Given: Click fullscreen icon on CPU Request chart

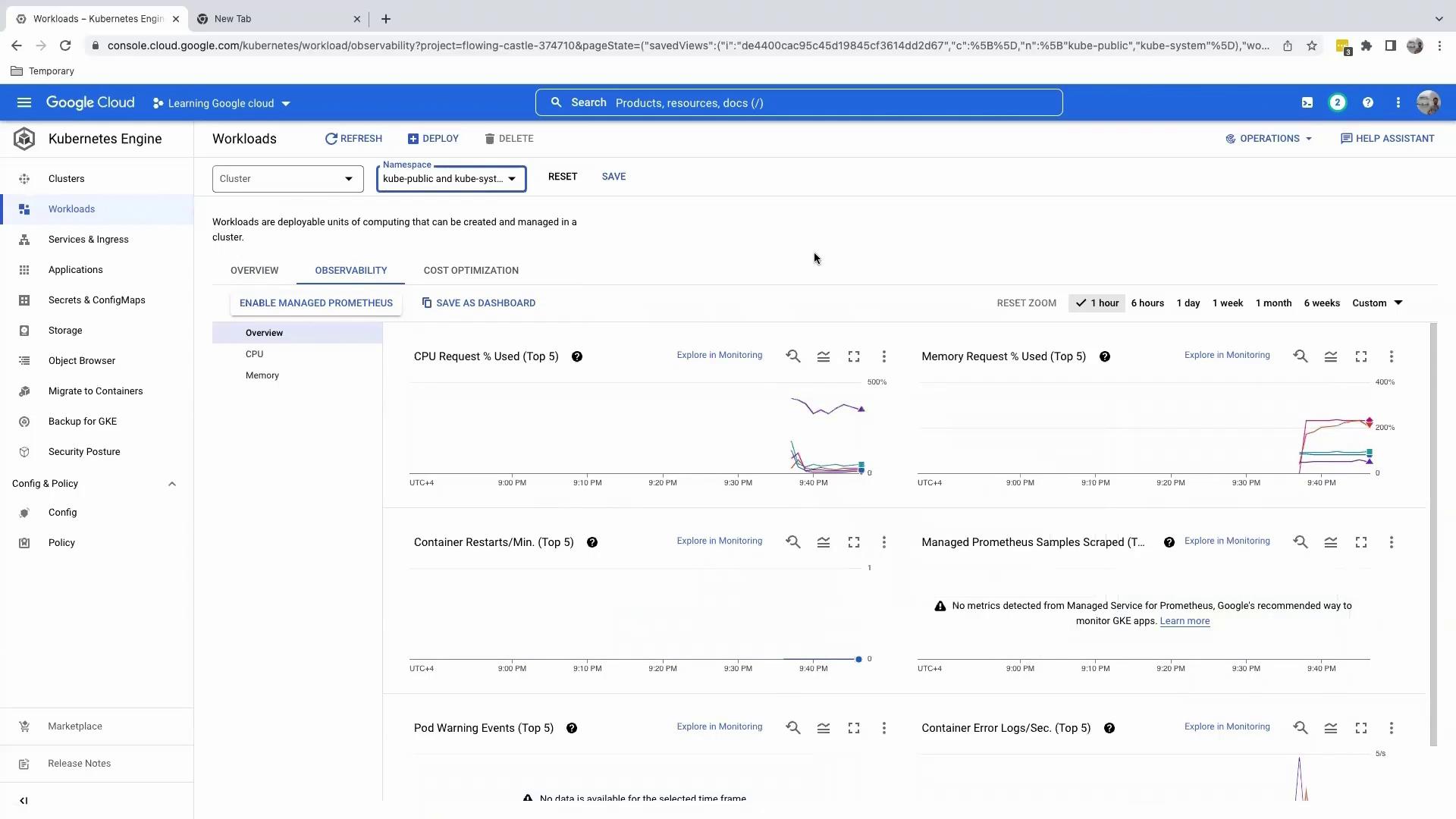Looking at the screenshot, I should click(x=854, y=356).
